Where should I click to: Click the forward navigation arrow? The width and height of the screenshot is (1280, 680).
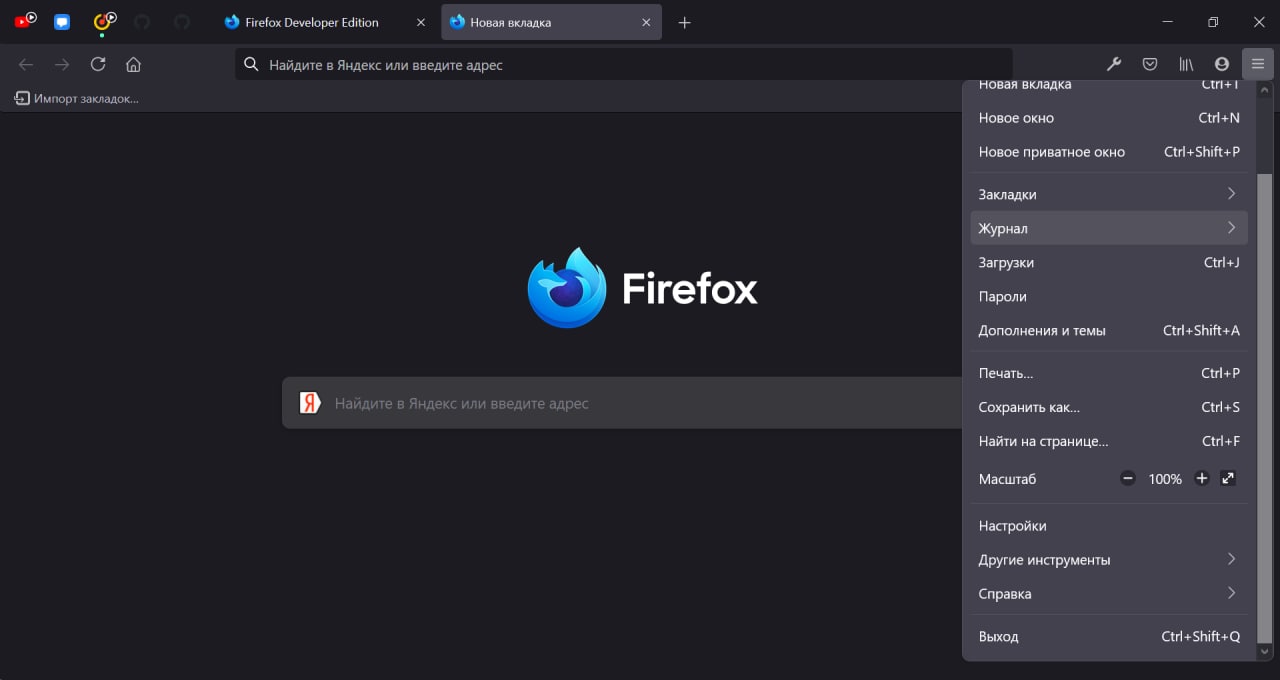pos(62,65)
